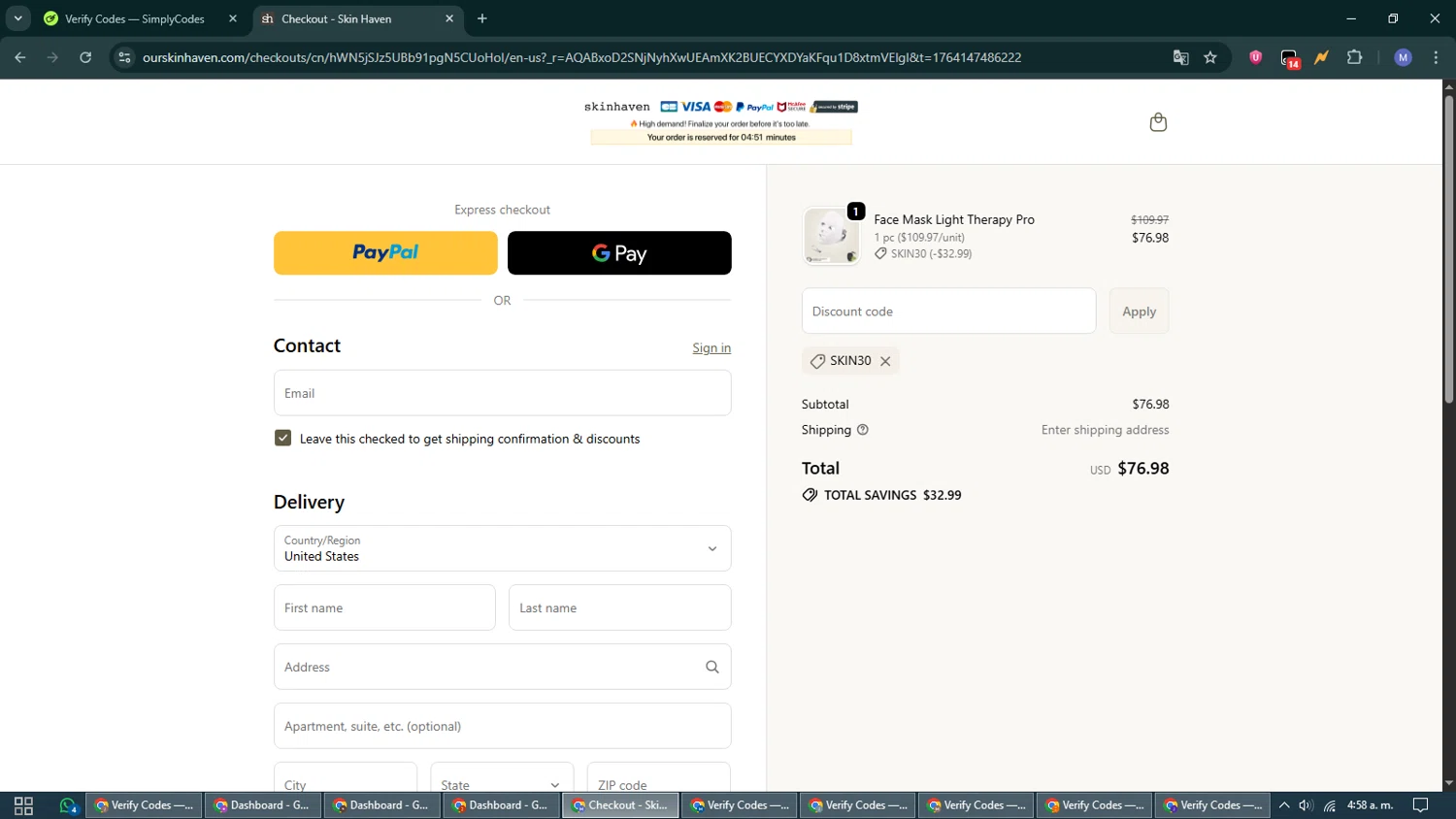Click the 'Face Mask Light Therapy Pro' title
Image resolution: width=1456 pixels, height=819 pixels.
[954, 219]
